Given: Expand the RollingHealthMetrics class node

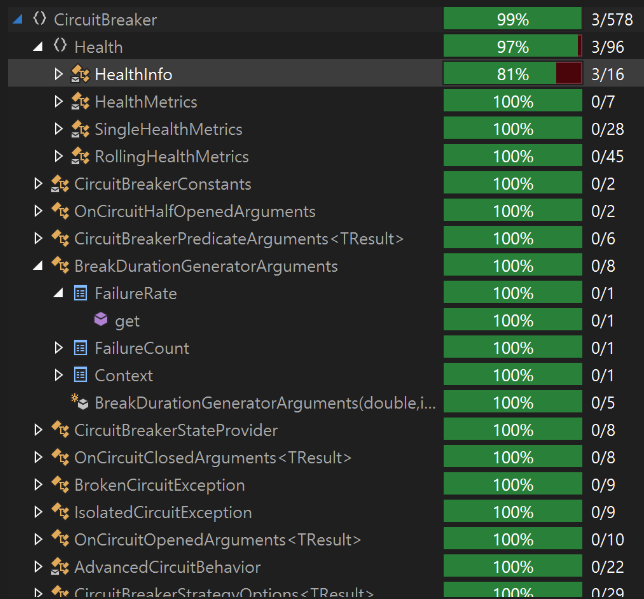Looking at the screenshot, I should pyautogui.click(x=58, y=157).
